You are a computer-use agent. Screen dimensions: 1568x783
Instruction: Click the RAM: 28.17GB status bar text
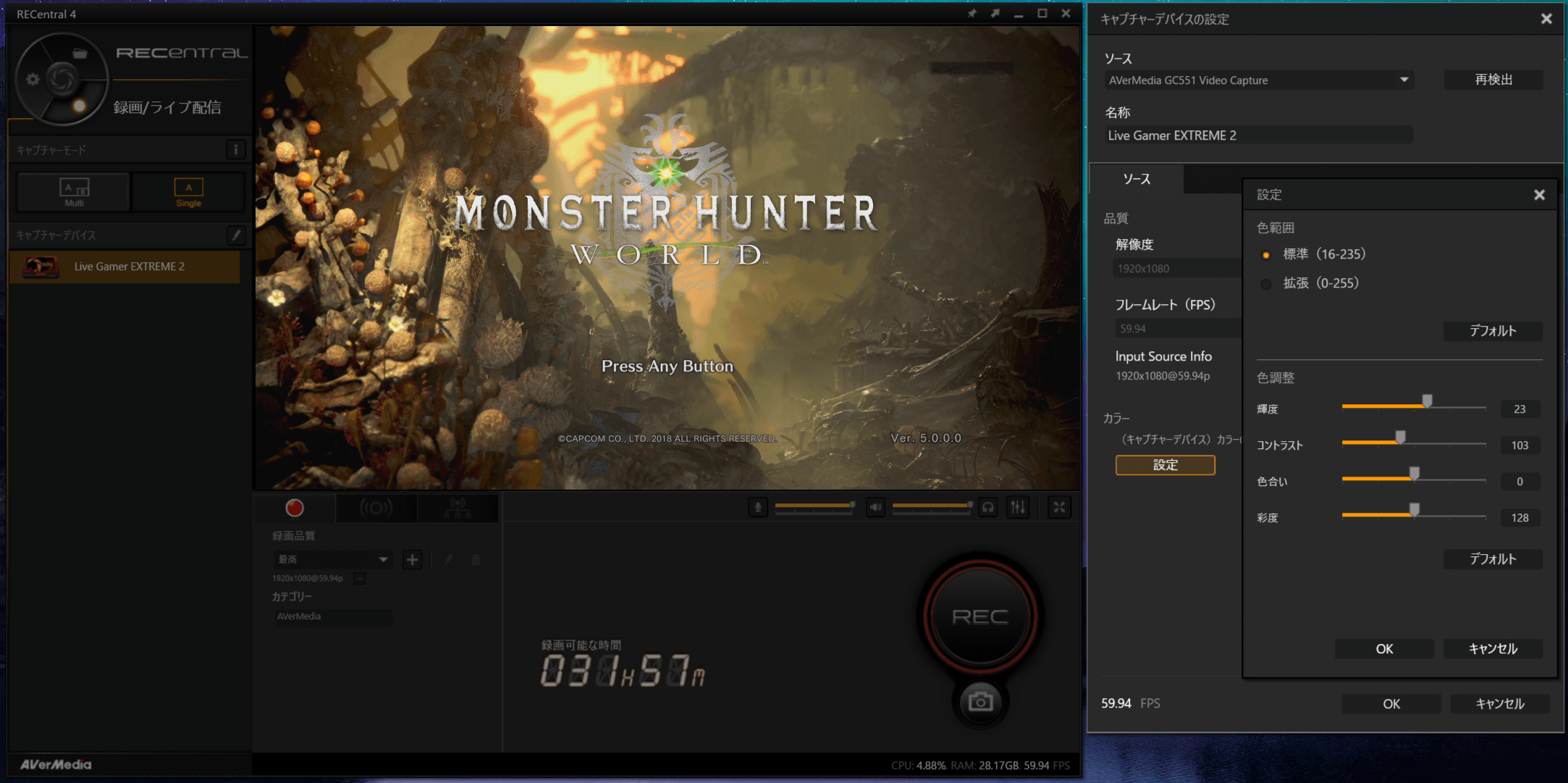tap(985, 766)
